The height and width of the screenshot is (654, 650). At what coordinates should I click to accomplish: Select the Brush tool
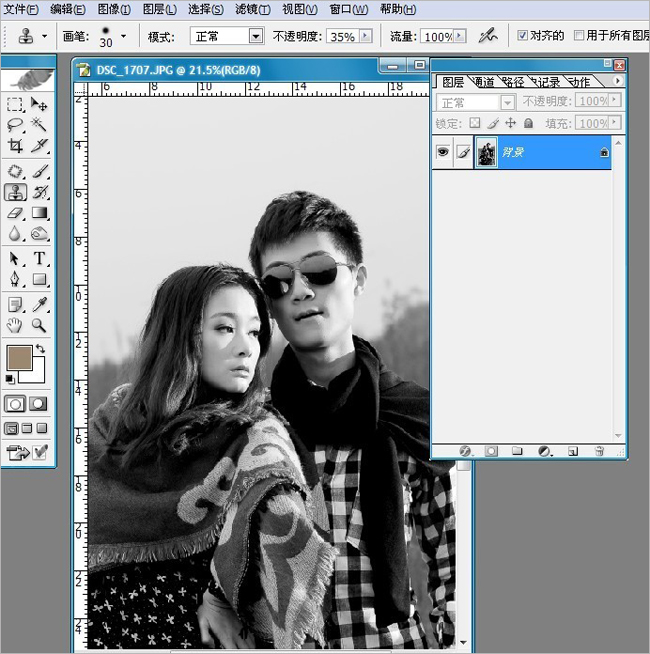[x=39, y=171]
